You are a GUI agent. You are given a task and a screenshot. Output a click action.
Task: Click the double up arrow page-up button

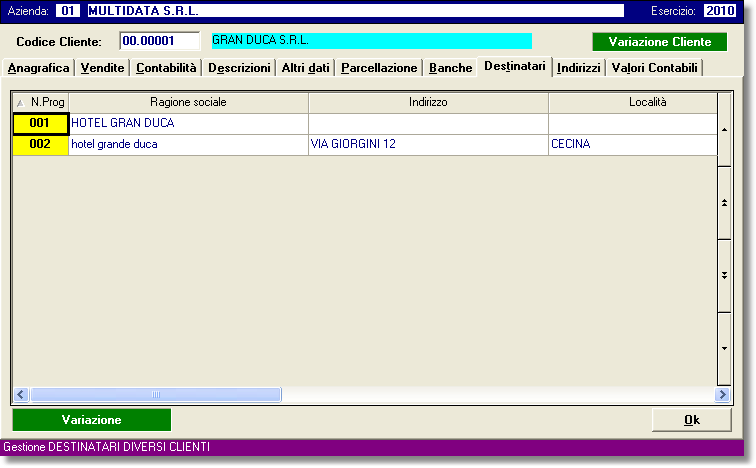coord(724,203)
